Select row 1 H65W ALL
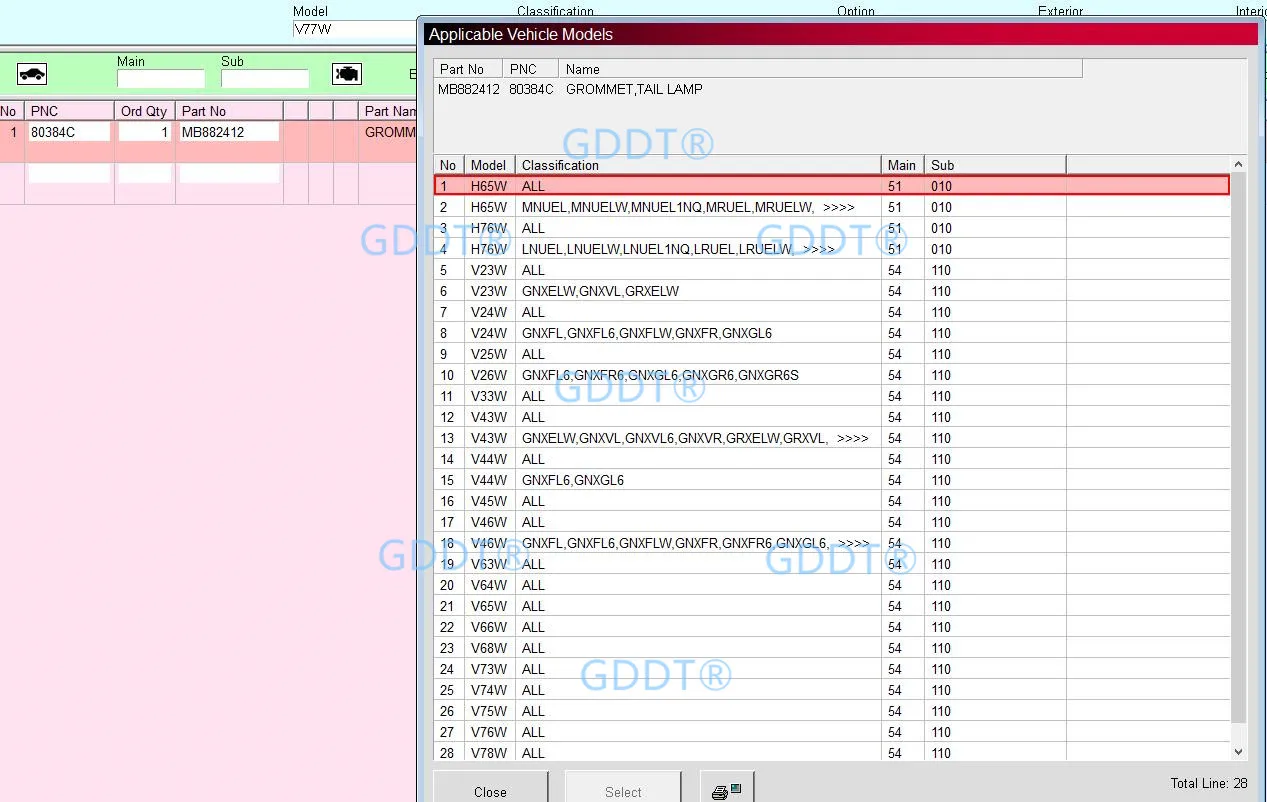Image resolution: width=1267 pixels, height=802 pixels. pos(832,186)
